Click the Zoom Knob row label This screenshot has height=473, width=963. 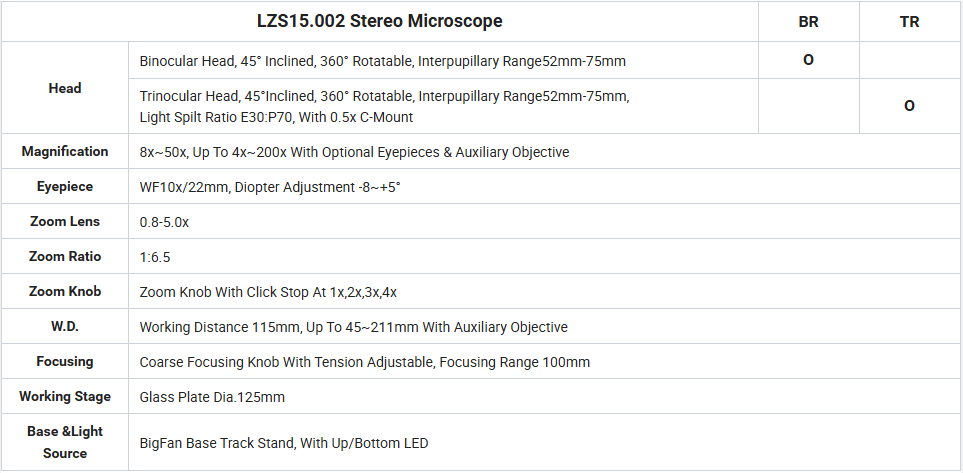point(64,291)
